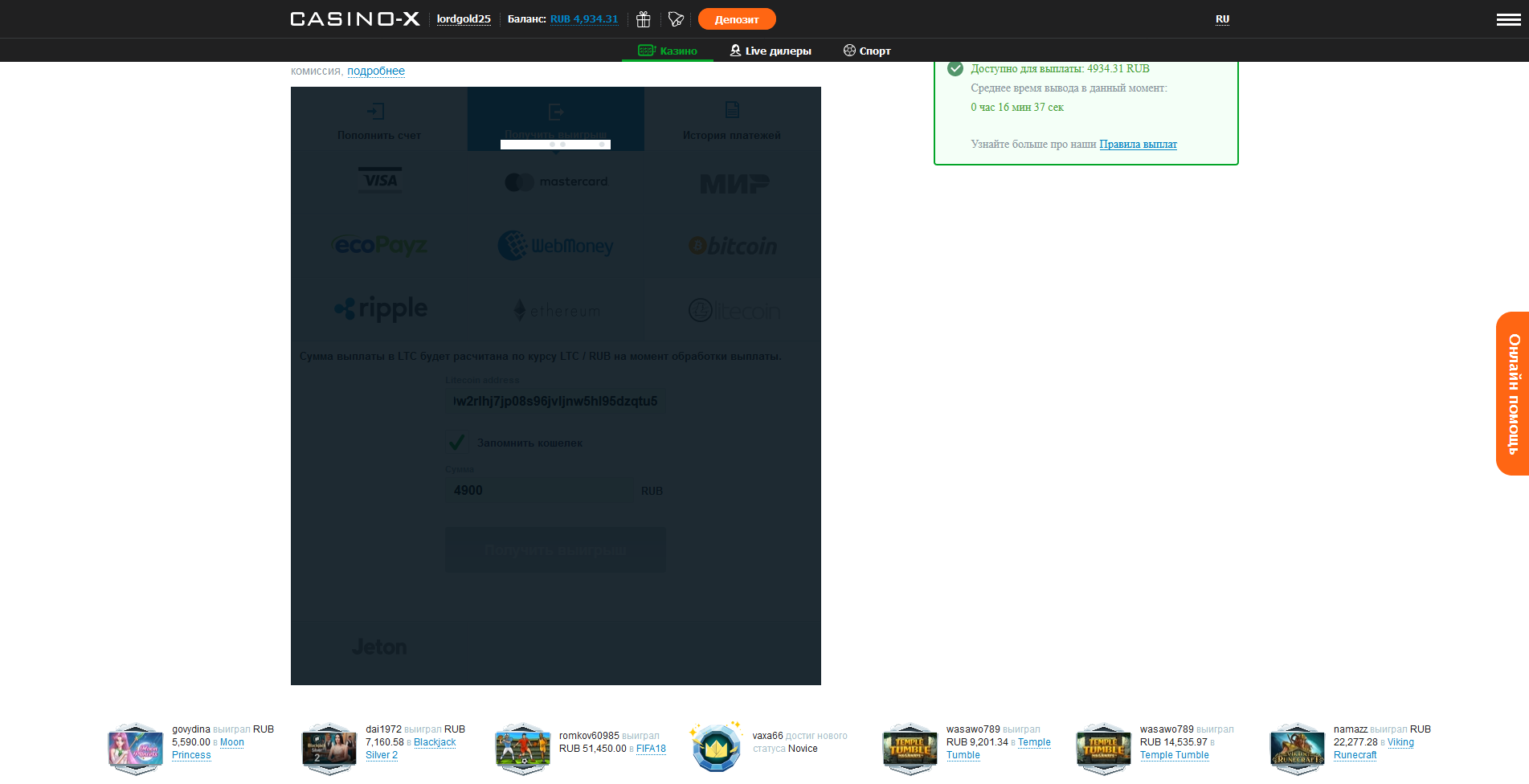1529x784 pixels.
Task: Open FIFA18 game thumbnail
Action: click(x=522, y=749)
